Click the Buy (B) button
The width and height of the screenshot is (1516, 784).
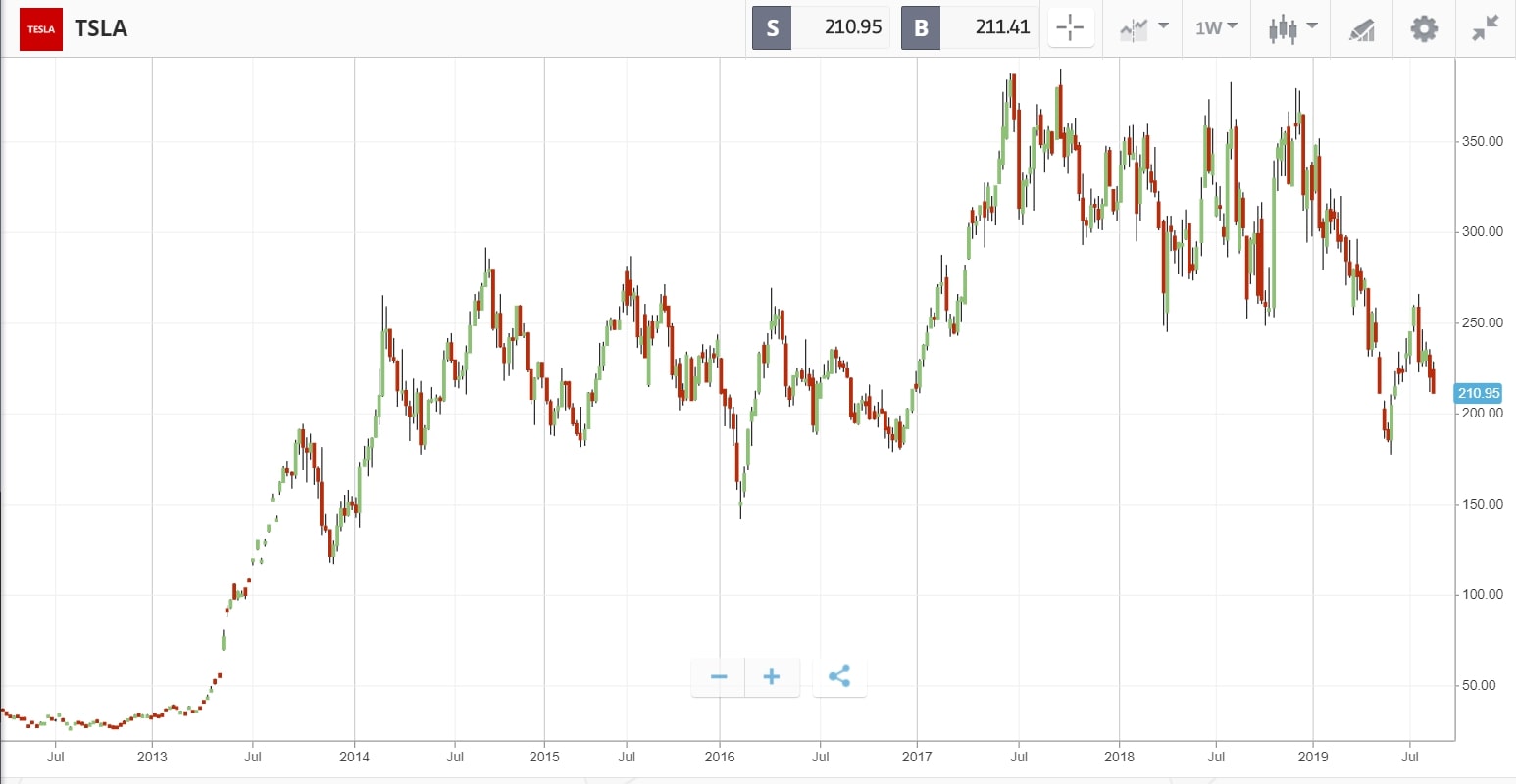(921, 27)
